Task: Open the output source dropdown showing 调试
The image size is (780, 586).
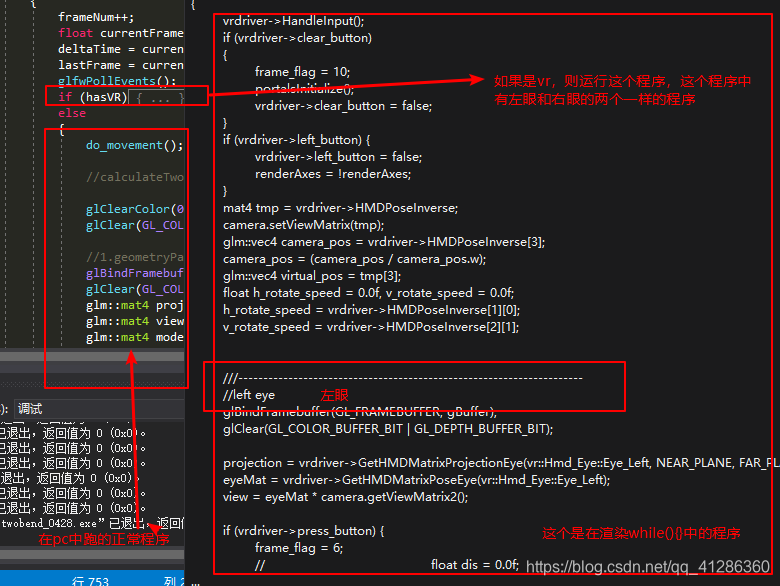Action: [99, 409]
